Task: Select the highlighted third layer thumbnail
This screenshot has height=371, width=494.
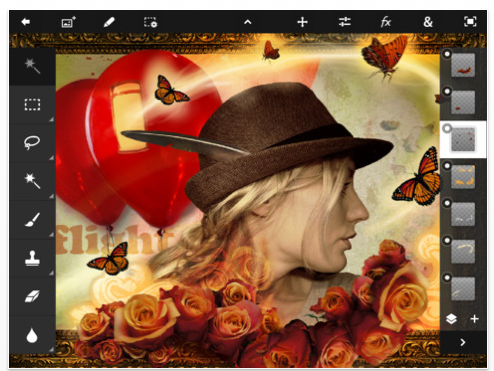Action: coord(463,140)
